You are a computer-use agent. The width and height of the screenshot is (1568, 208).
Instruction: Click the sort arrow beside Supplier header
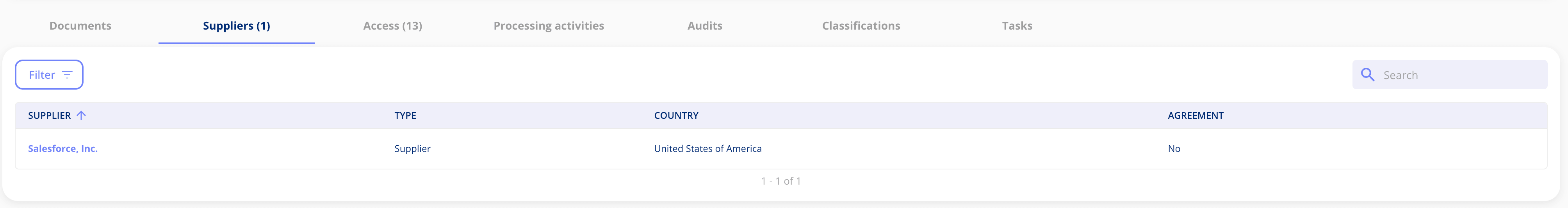81,115
